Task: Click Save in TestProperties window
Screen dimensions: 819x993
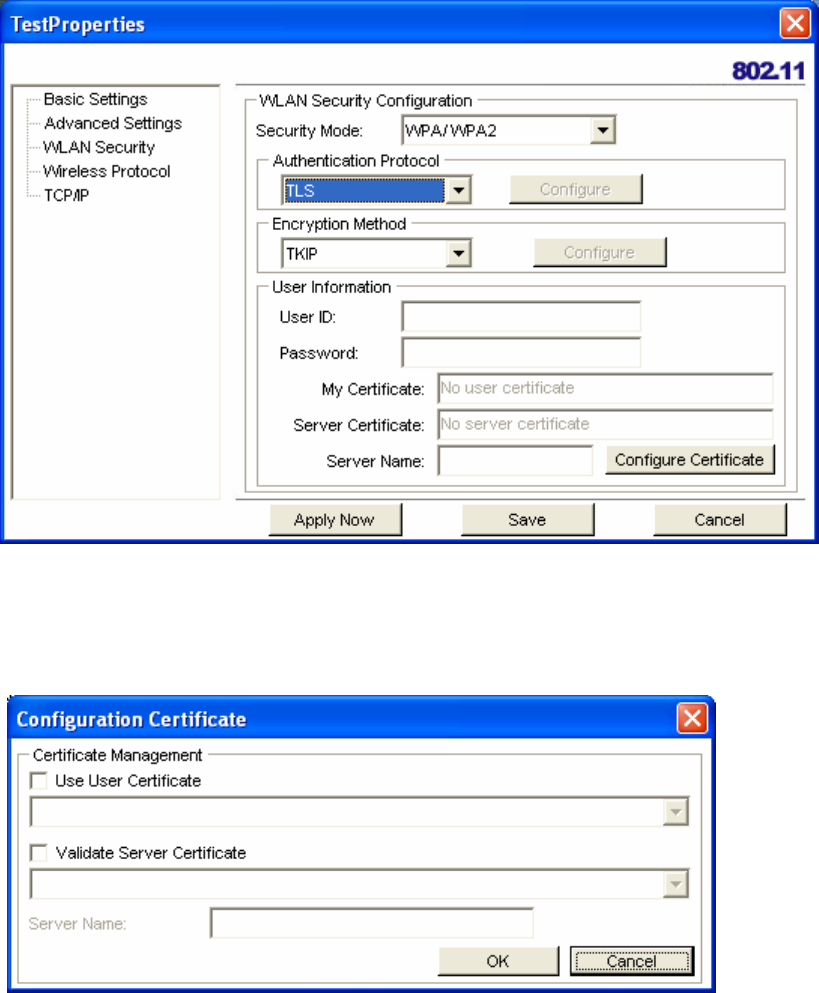Action: pos(528,520)
